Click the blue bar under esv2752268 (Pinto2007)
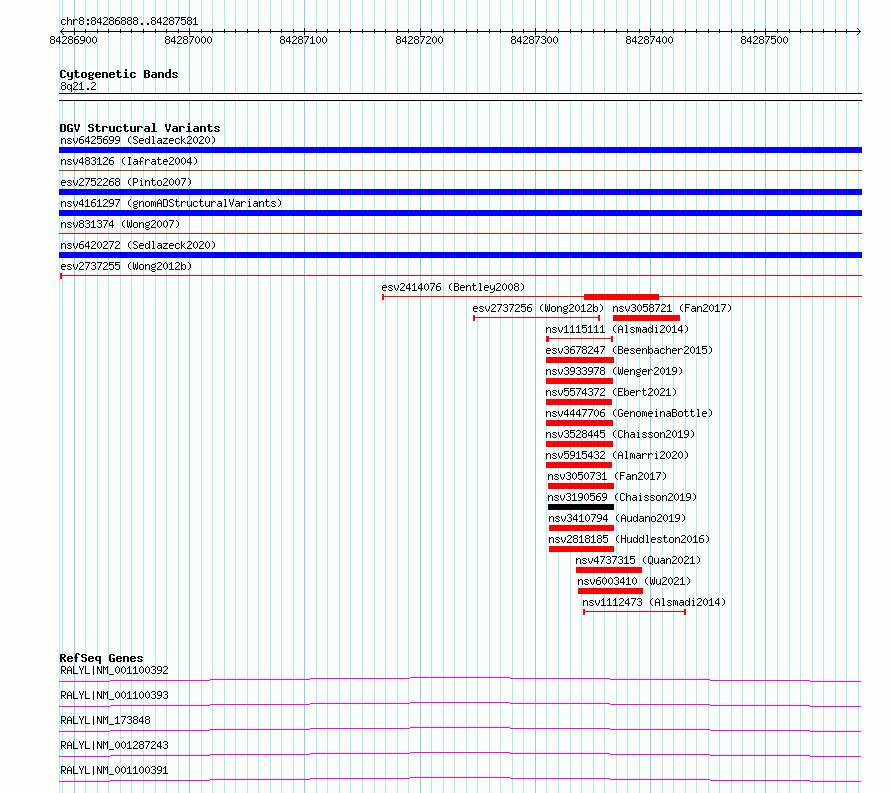Viewport: 890px width, 793px height. (x=460, y=192)
